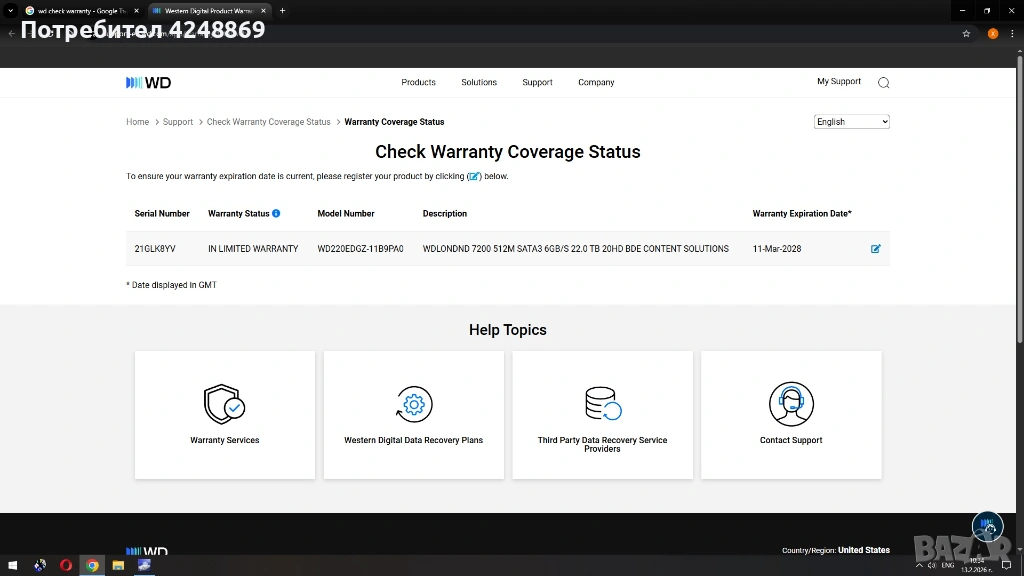Click the Data Recovery Plans gear icon
This screenshot has height=576, width=1024.
pyautogui.click(x=414, y=404)
